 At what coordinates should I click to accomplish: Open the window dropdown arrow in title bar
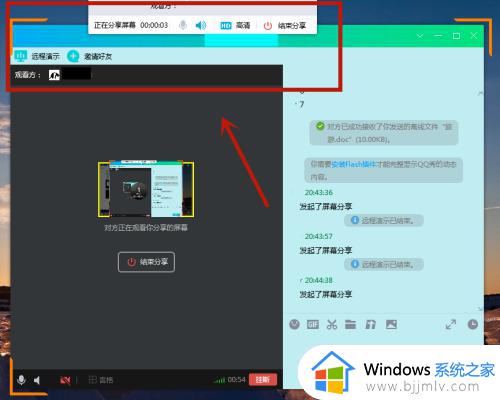tap(420, 35)
